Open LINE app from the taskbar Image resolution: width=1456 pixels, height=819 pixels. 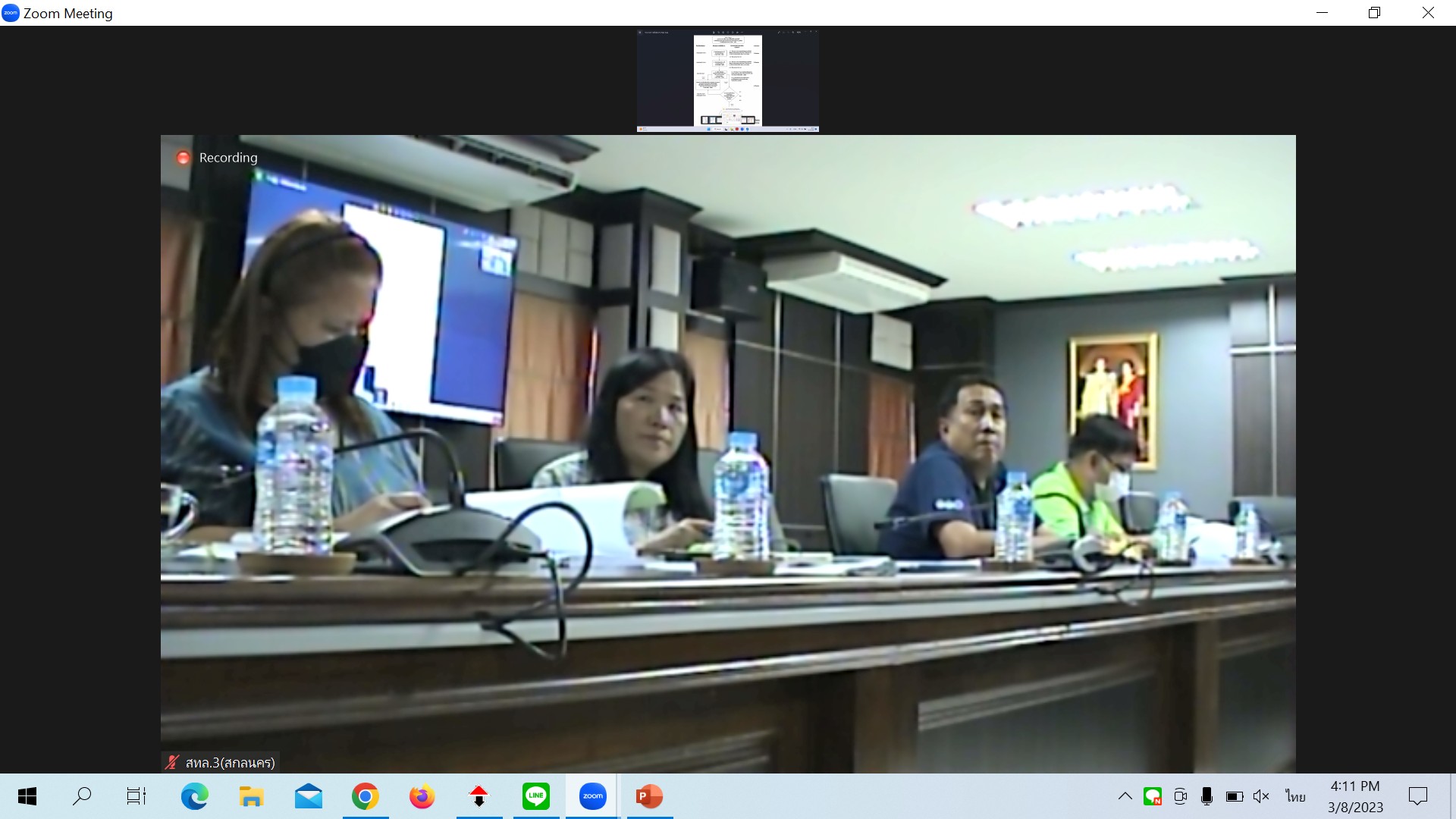pos(535,796)
